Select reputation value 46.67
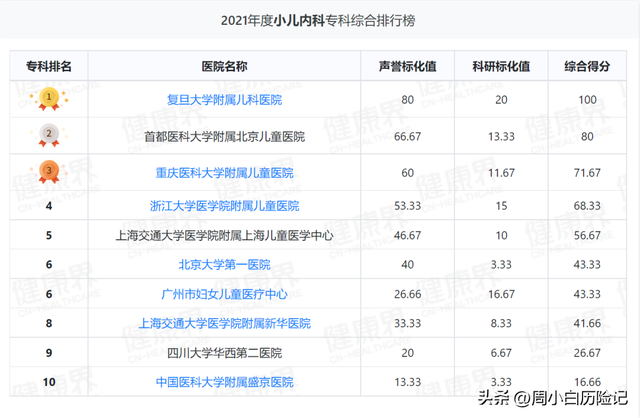The image size is (640, 418). point(407,235)
